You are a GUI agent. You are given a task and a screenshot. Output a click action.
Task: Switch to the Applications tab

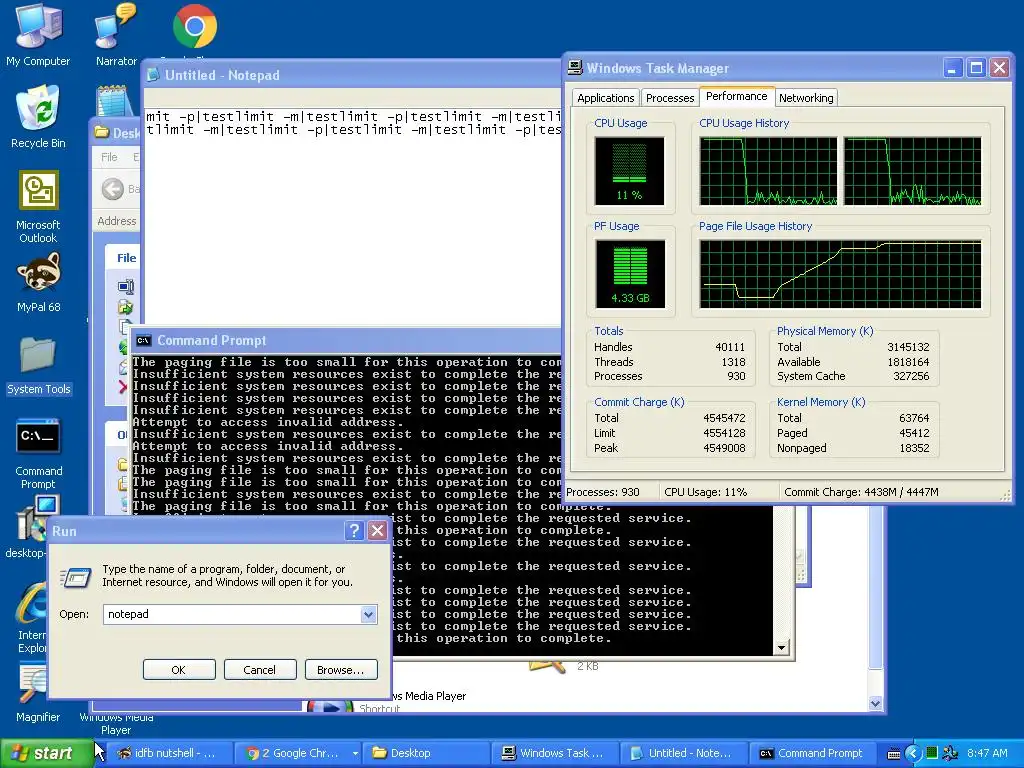coord(605,98)
